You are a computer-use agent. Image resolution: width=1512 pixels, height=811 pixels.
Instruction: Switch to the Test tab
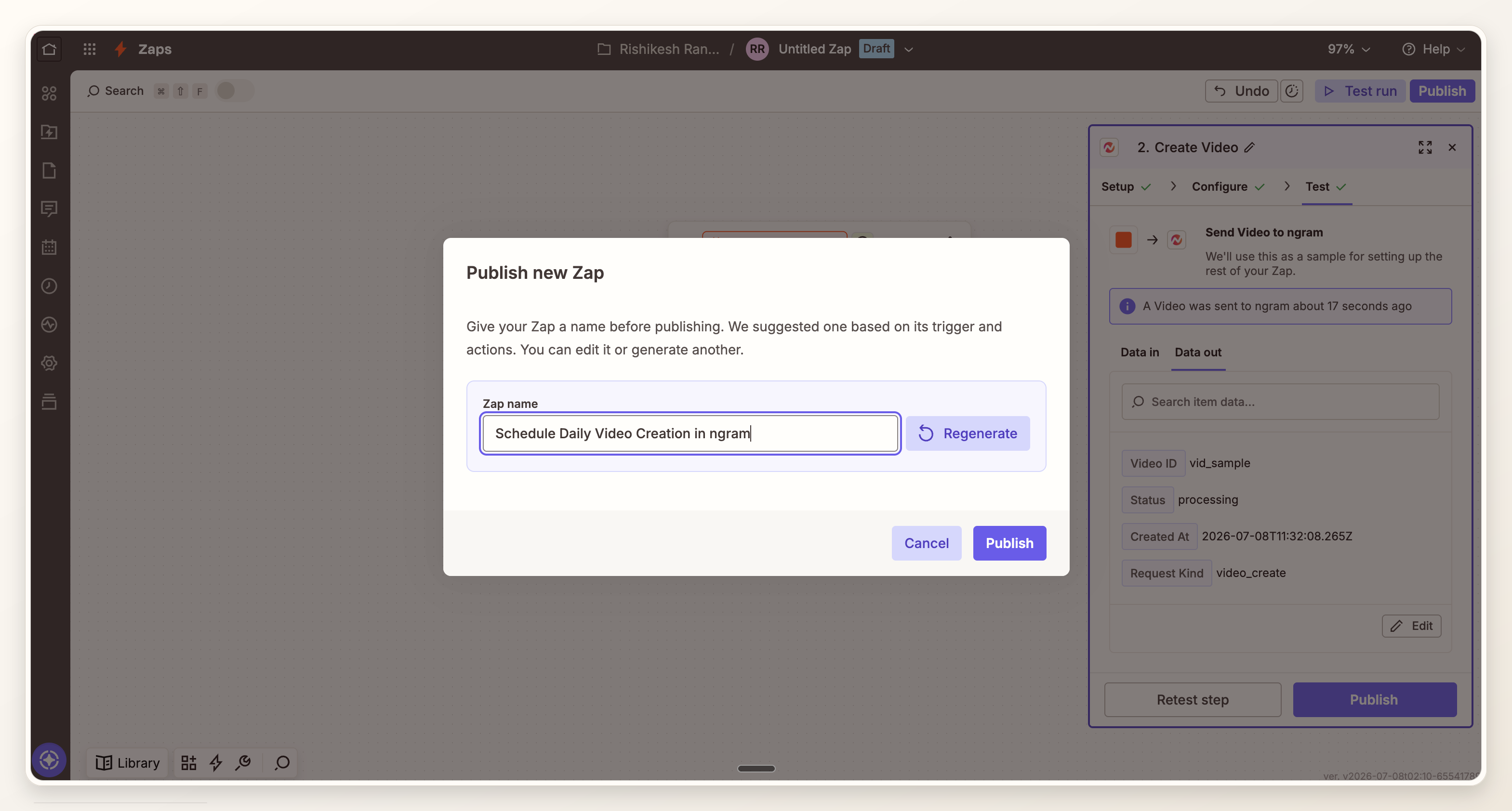[x=1326, y=186]
